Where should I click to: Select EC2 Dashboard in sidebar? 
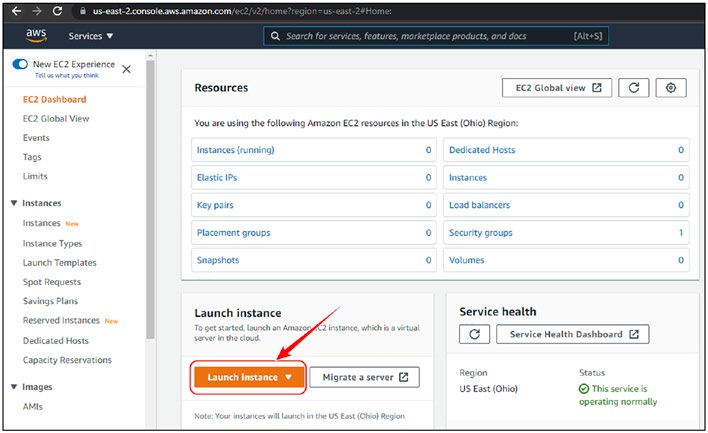55,99
